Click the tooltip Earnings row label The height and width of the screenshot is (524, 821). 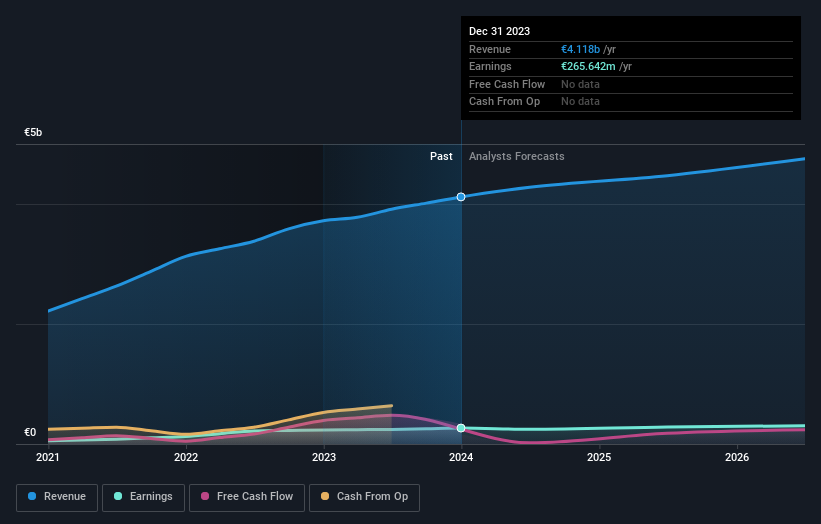click(x=491, y=66)
